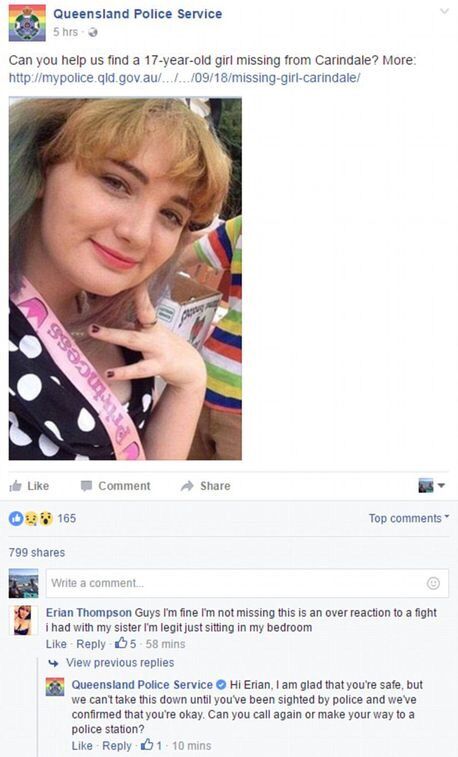Screen dimensions: 458x757
Task: Like the Queensland Police post
Action: (x=29, y=486)
